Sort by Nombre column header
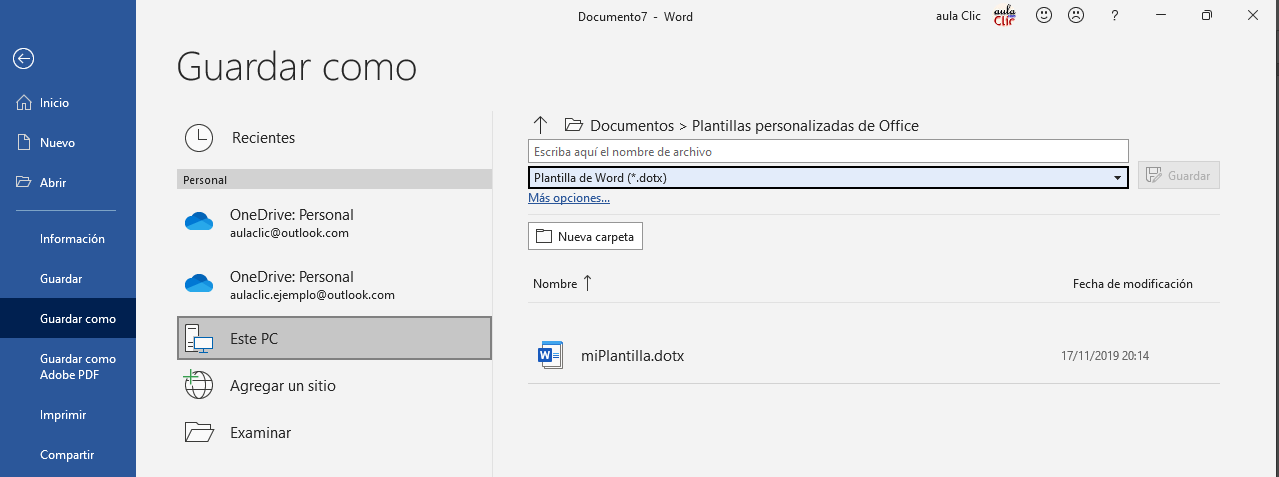The height and width of the screenshot is (477, 1279). click(x=555, y=284)
